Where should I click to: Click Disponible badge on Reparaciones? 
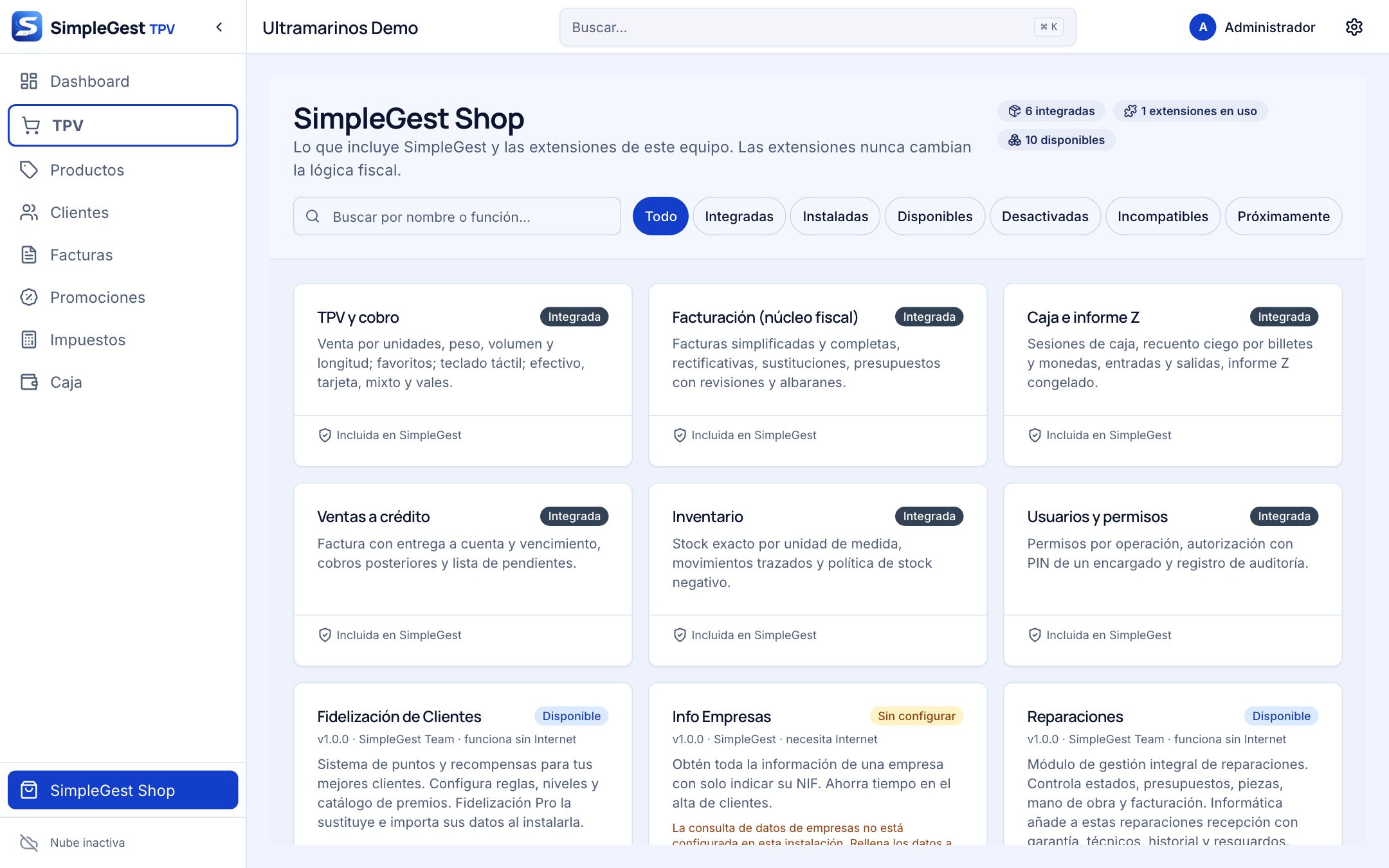[1281, 716]
